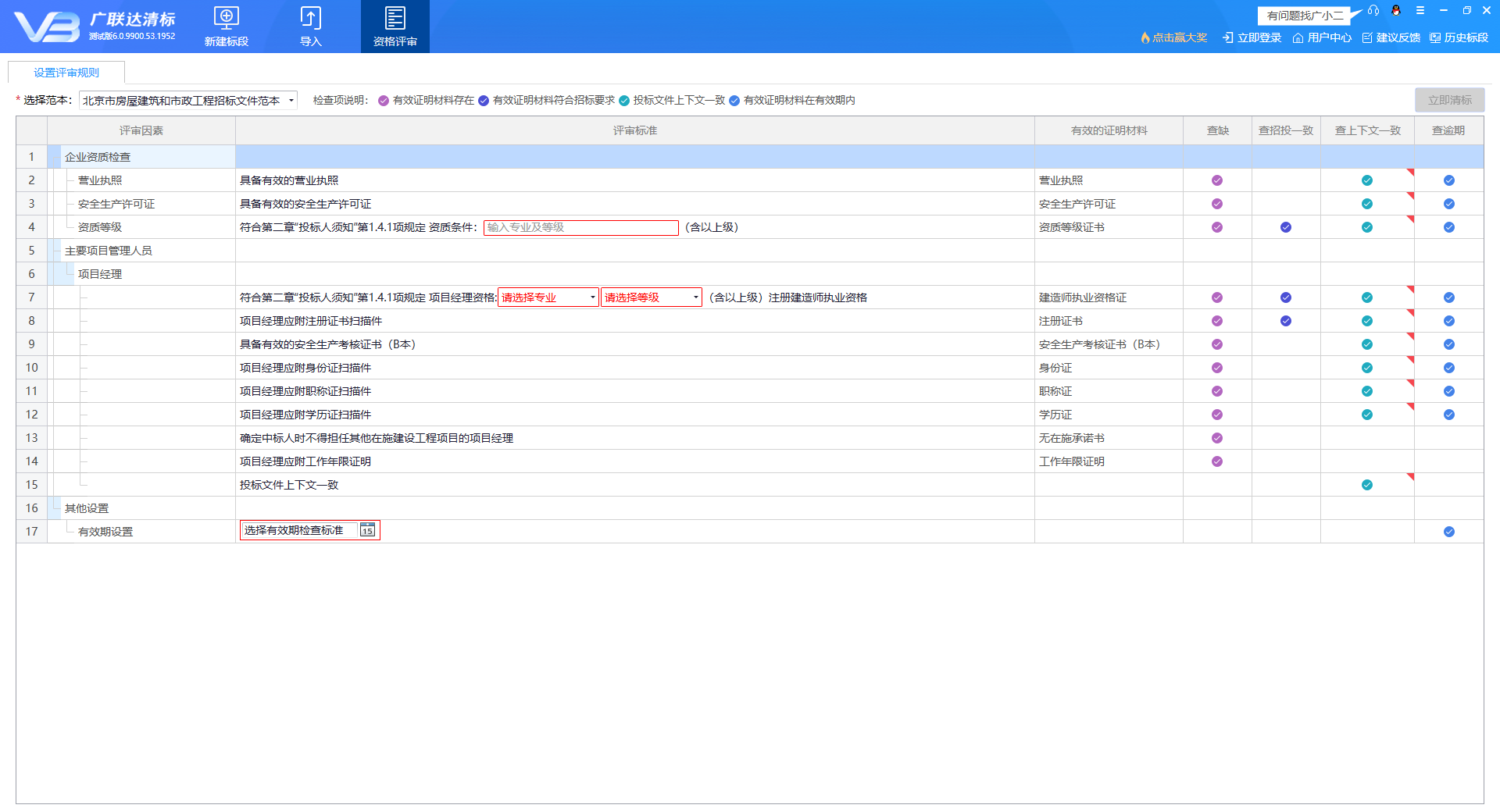Click 点击赢大奖 flame link
Image resolution: width=1500 pixels, height=812 pixels.
1174,37
